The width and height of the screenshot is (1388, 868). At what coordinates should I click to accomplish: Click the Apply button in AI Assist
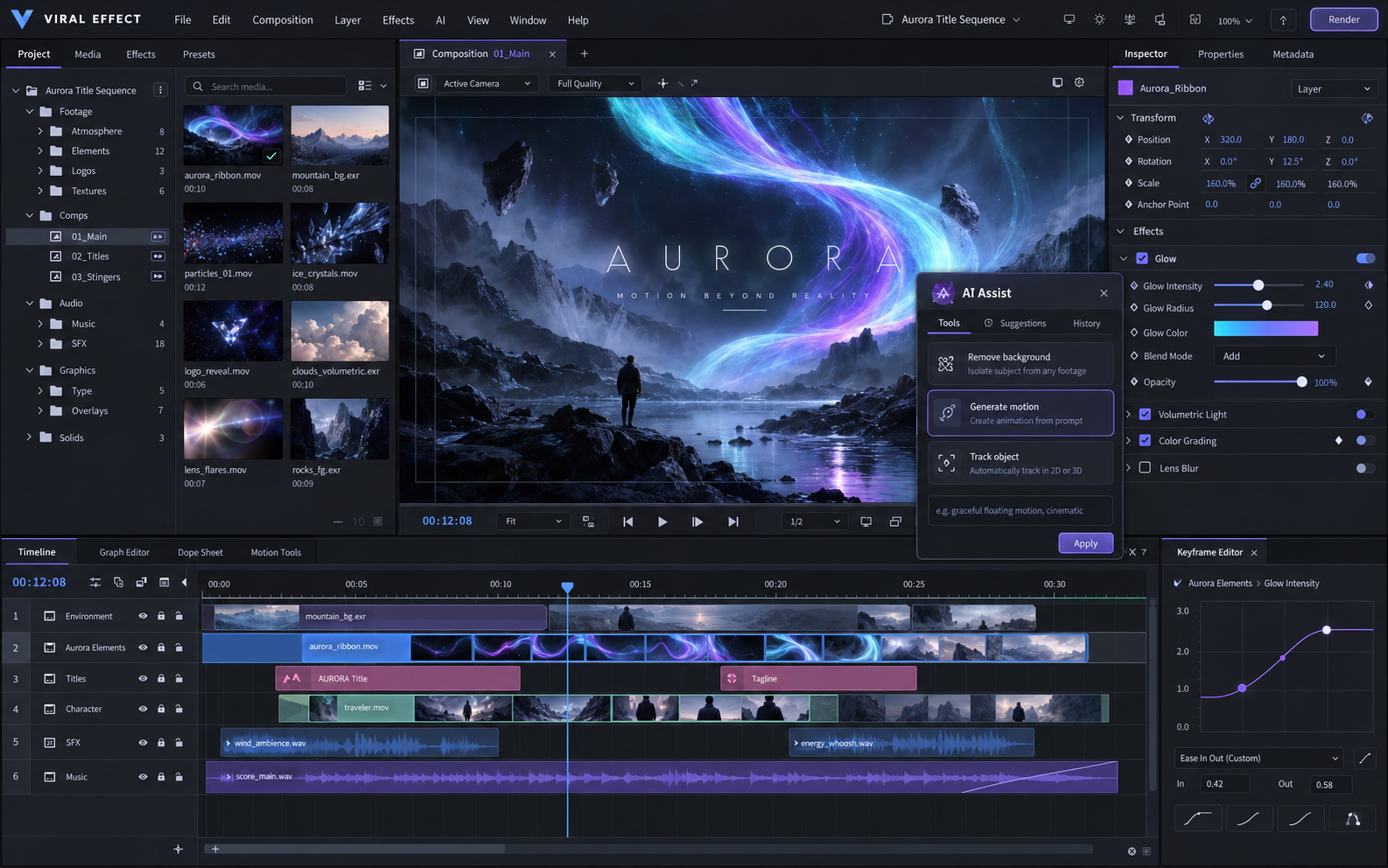[x=1086, y=543]
